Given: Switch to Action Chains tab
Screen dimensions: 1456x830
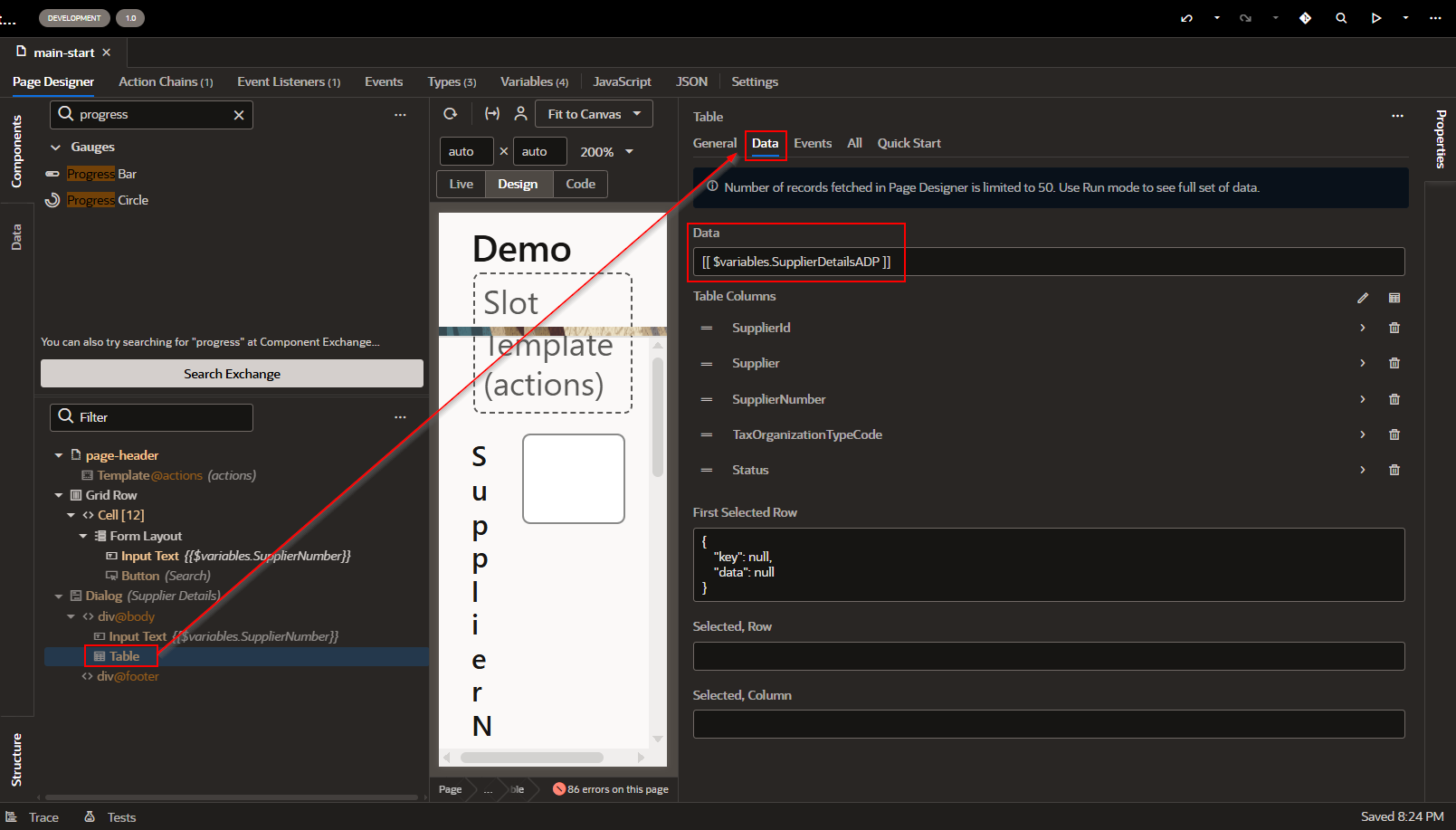Looking at the screenshot, I should coord(166,81).
